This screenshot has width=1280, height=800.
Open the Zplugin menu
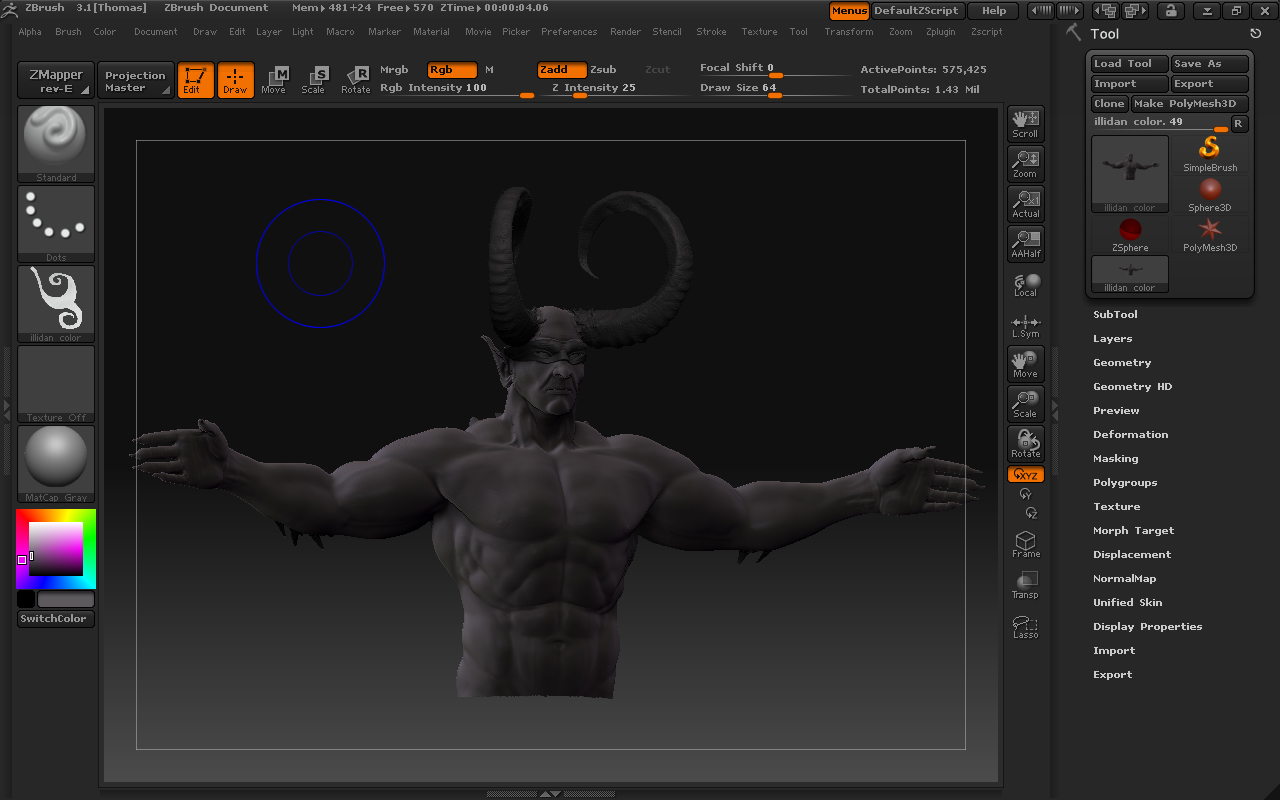940,32
